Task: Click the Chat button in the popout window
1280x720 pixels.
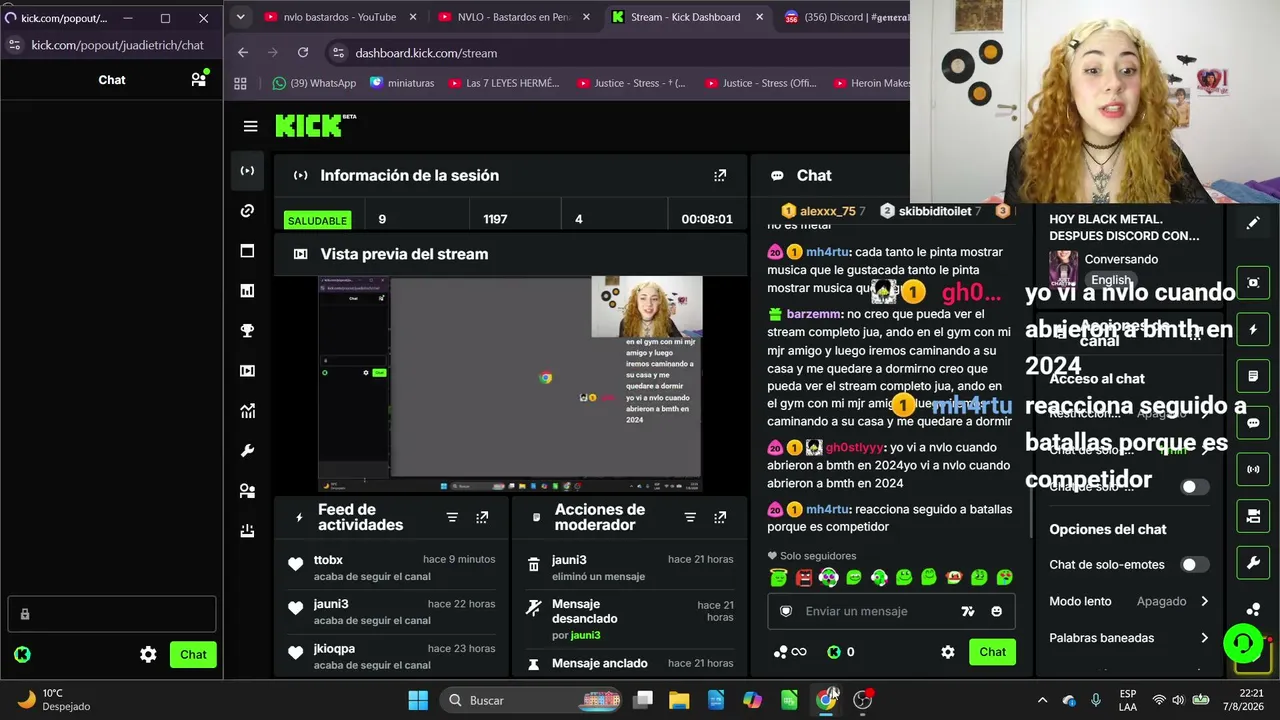Action: pyautogui.click(x=193, y=655)
